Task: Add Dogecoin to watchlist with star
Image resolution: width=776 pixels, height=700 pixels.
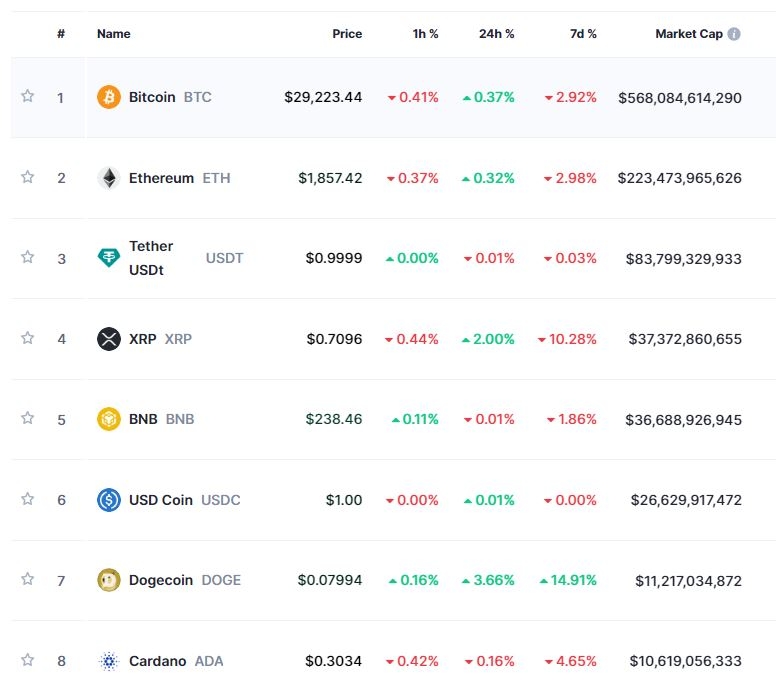Action: [28, 579]
